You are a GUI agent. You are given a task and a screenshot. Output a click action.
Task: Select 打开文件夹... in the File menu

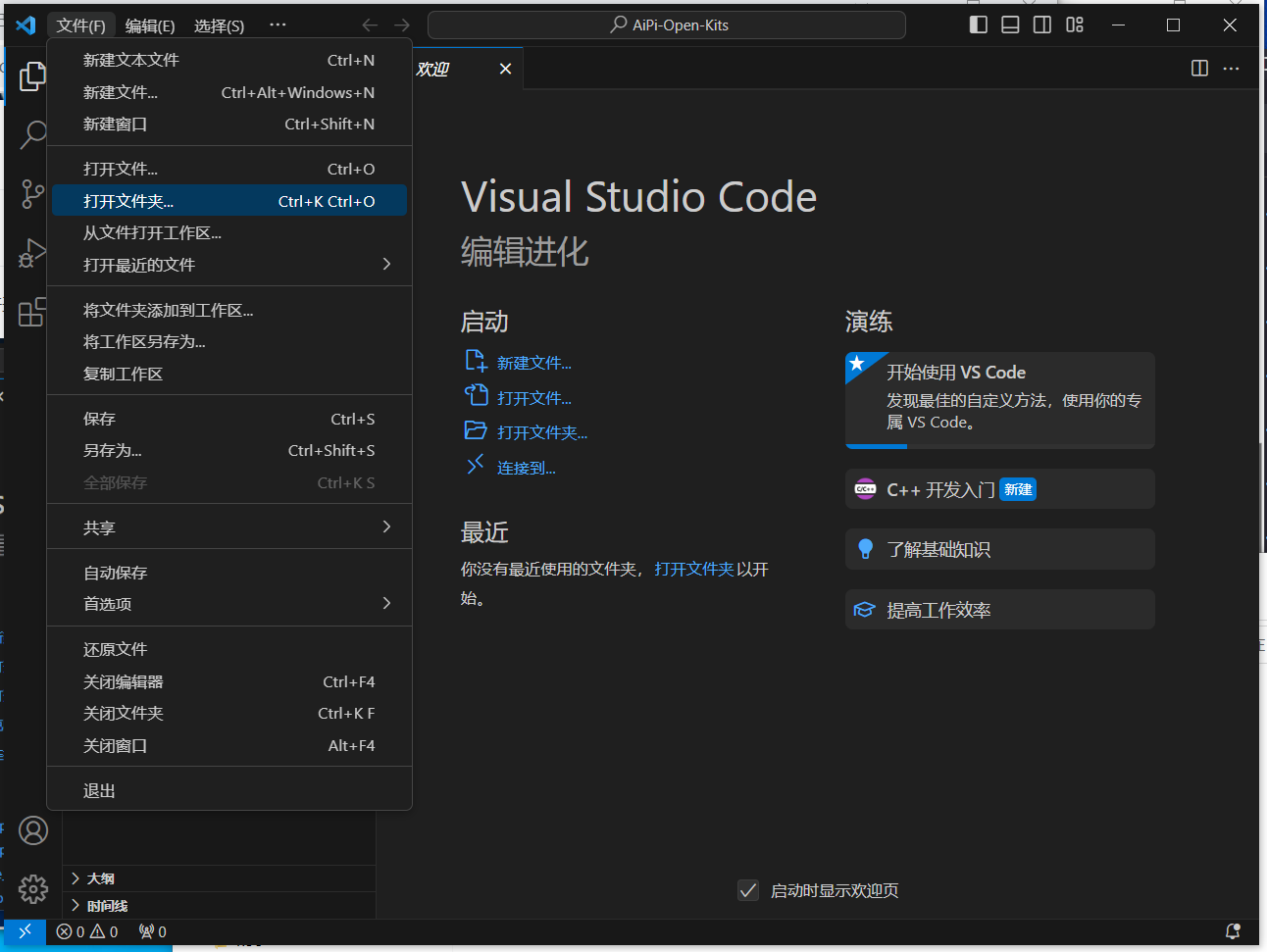tap(229, 201)
